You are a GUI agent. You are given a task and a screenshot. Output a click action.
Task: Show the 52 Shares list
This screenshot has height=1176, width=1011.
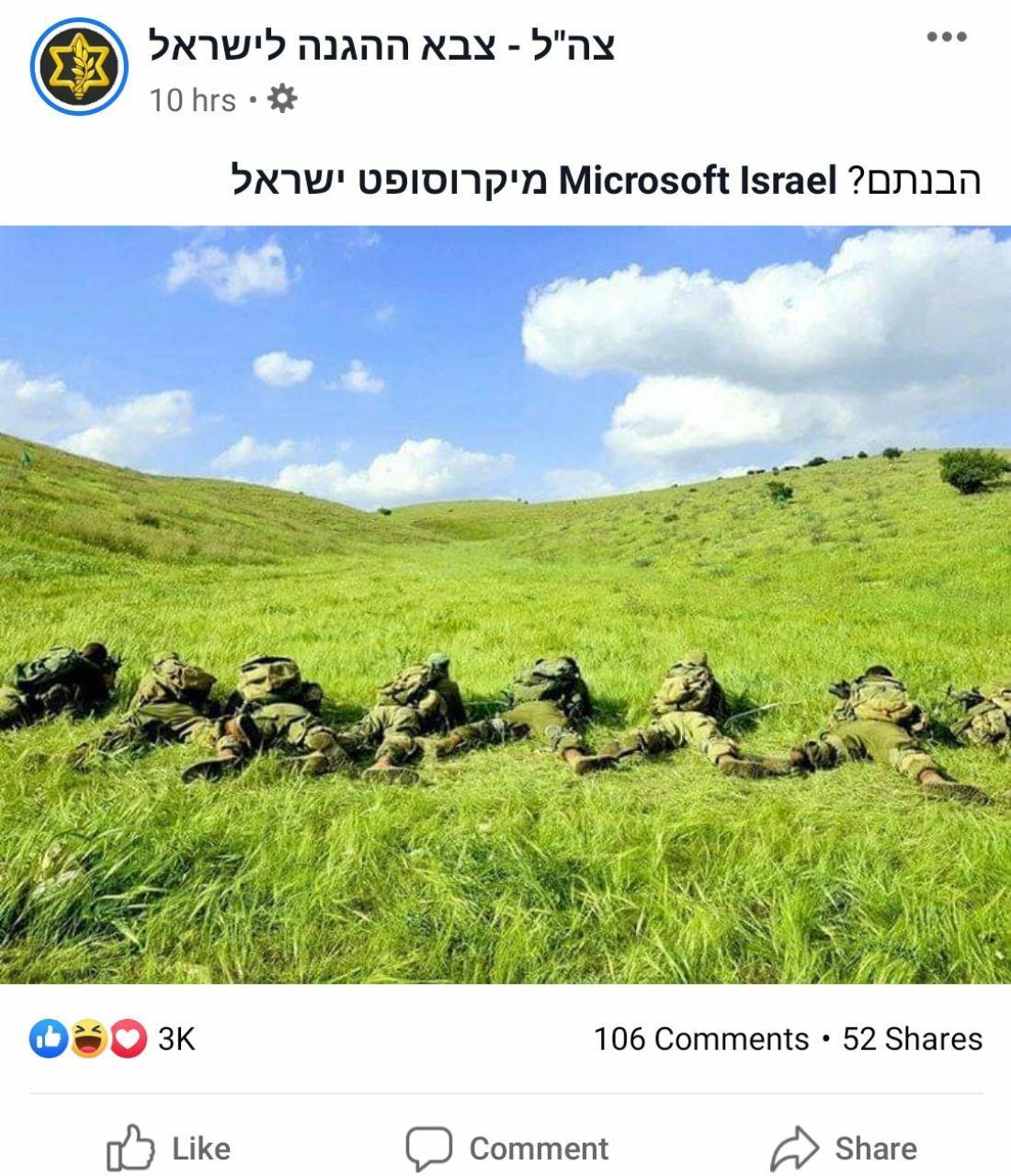point(913,1039)
